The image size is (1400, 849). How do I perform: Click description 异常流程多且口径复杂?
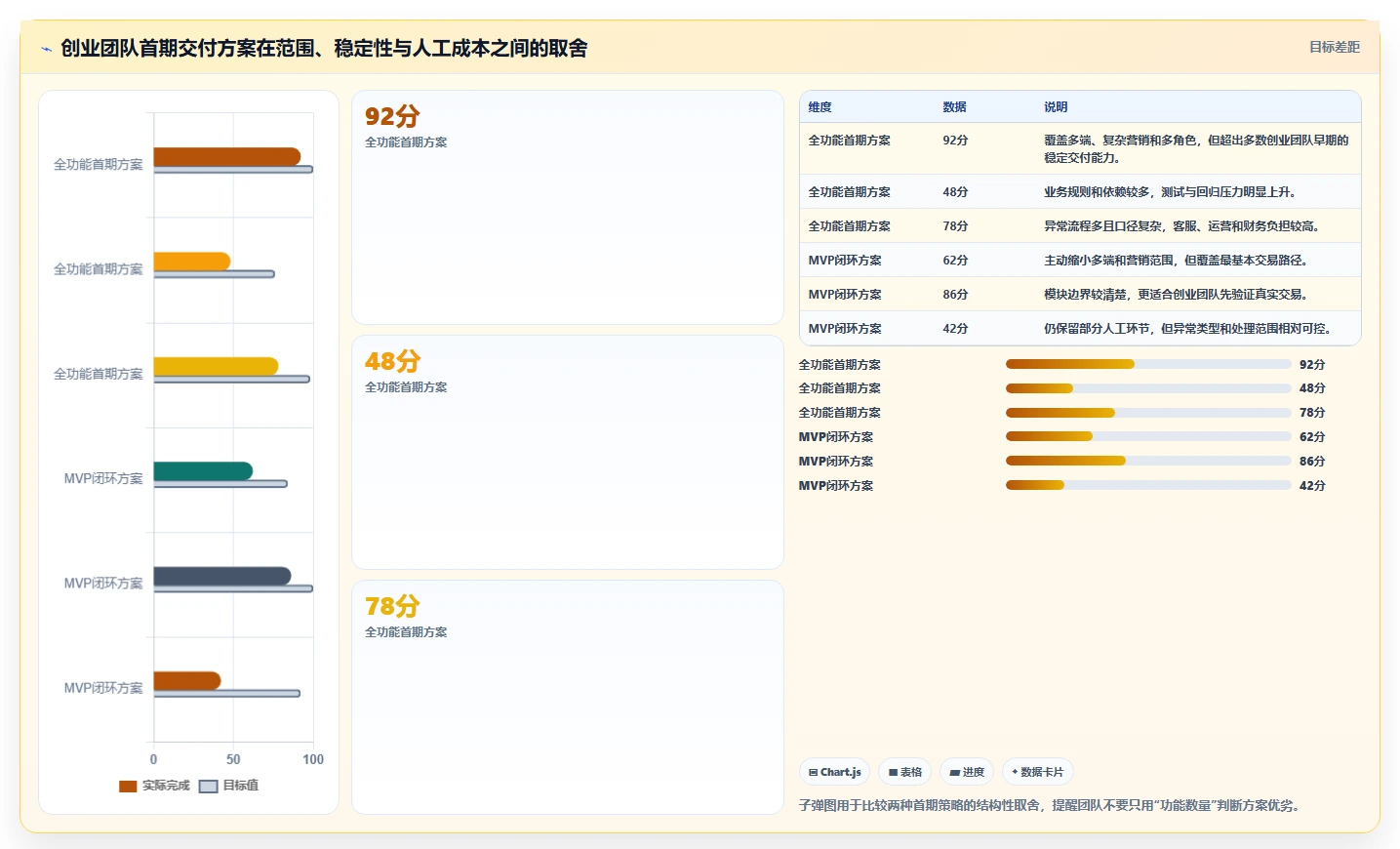coord(1181,226)
